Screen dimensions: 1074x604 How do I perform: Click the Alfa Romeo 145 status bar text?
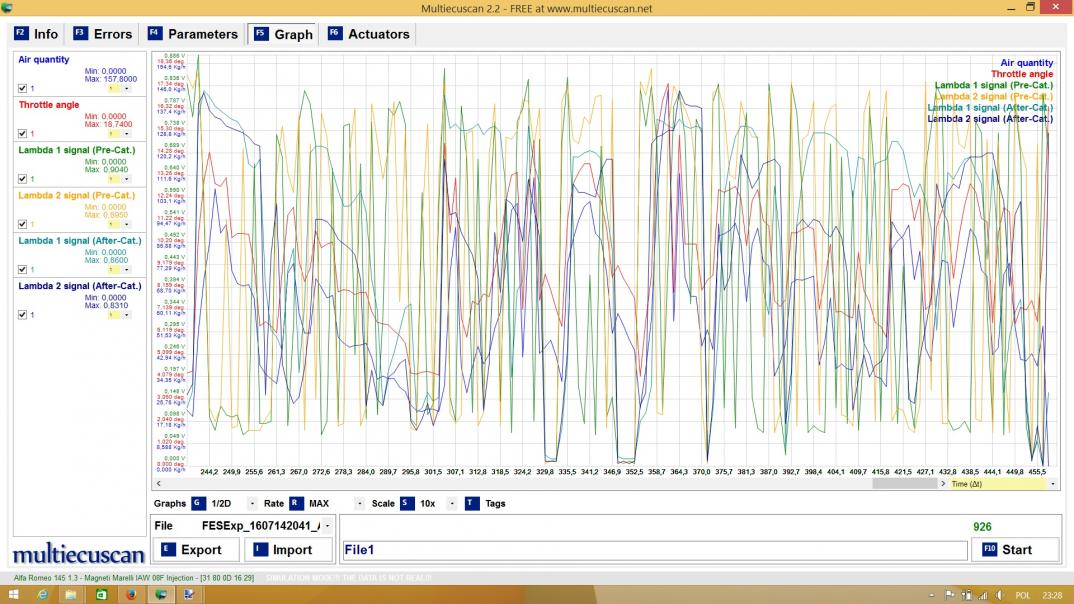tap(134, 578)
